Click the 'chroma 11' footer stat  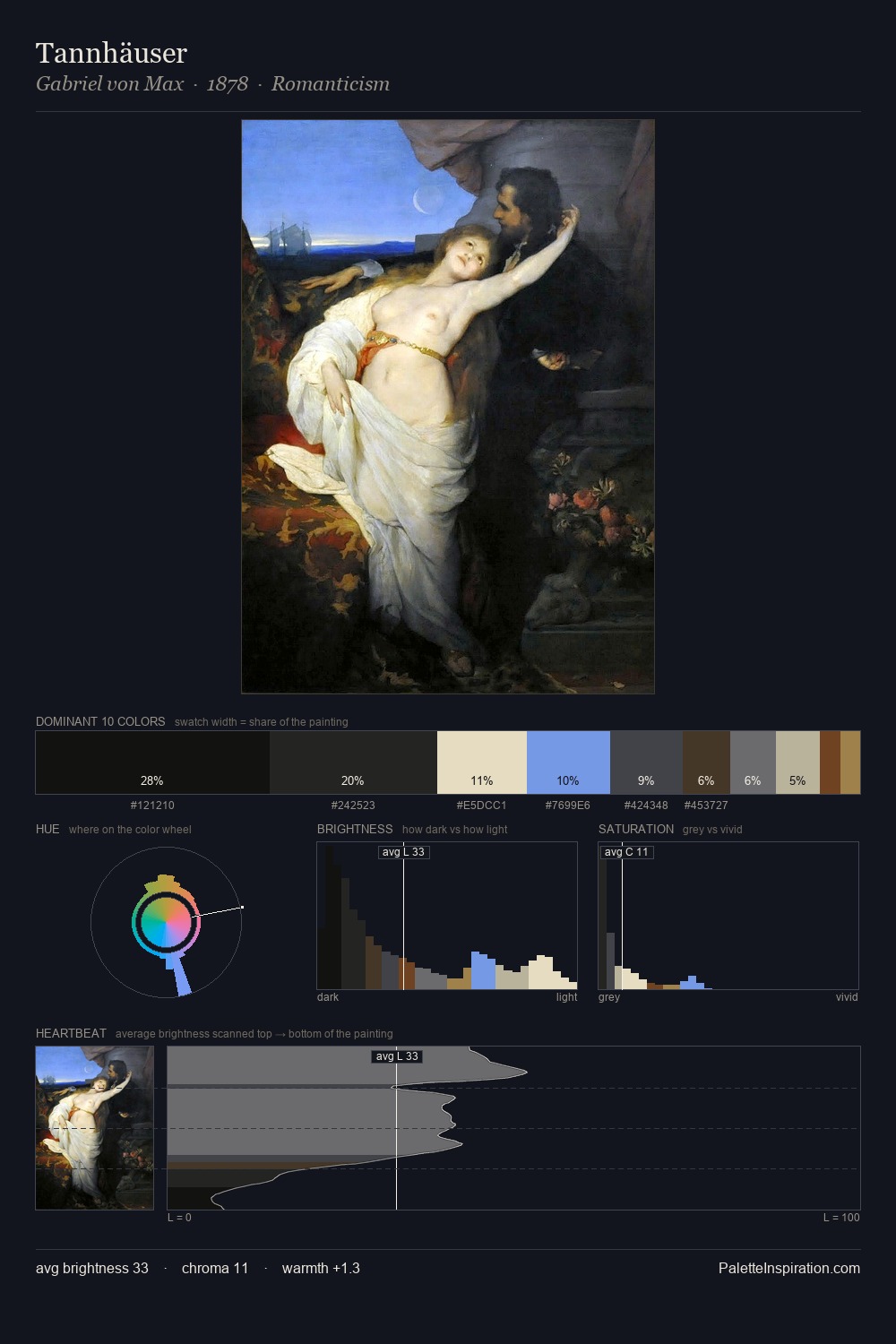(x=215, y=1268)
